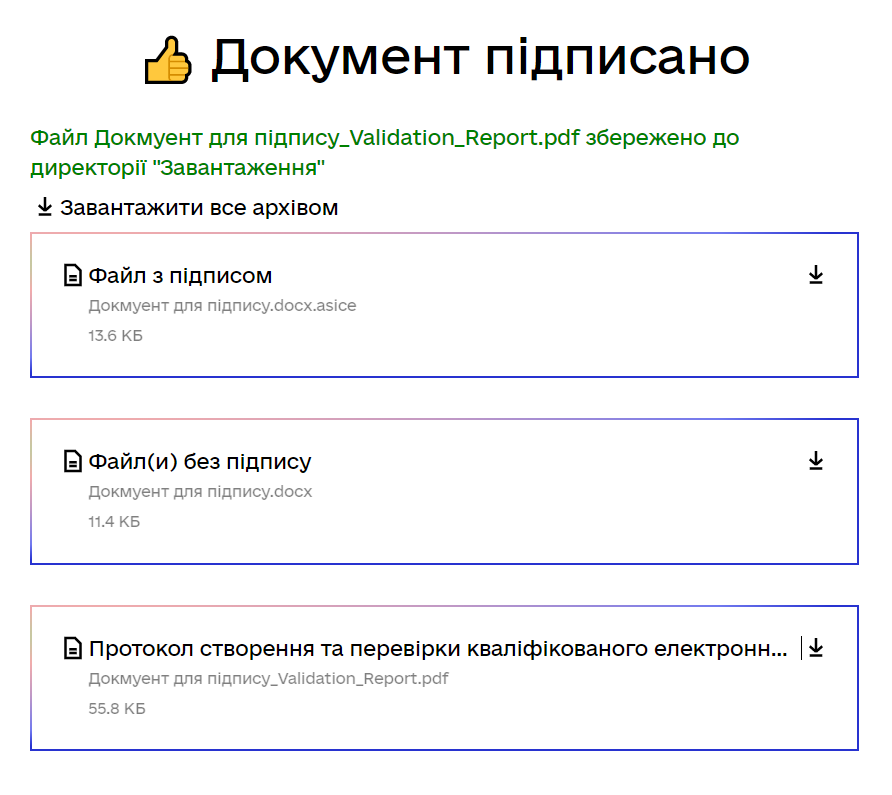Click the filename 'Докмуент для підпису_Validation_Report.pdf'

point(268,679)
